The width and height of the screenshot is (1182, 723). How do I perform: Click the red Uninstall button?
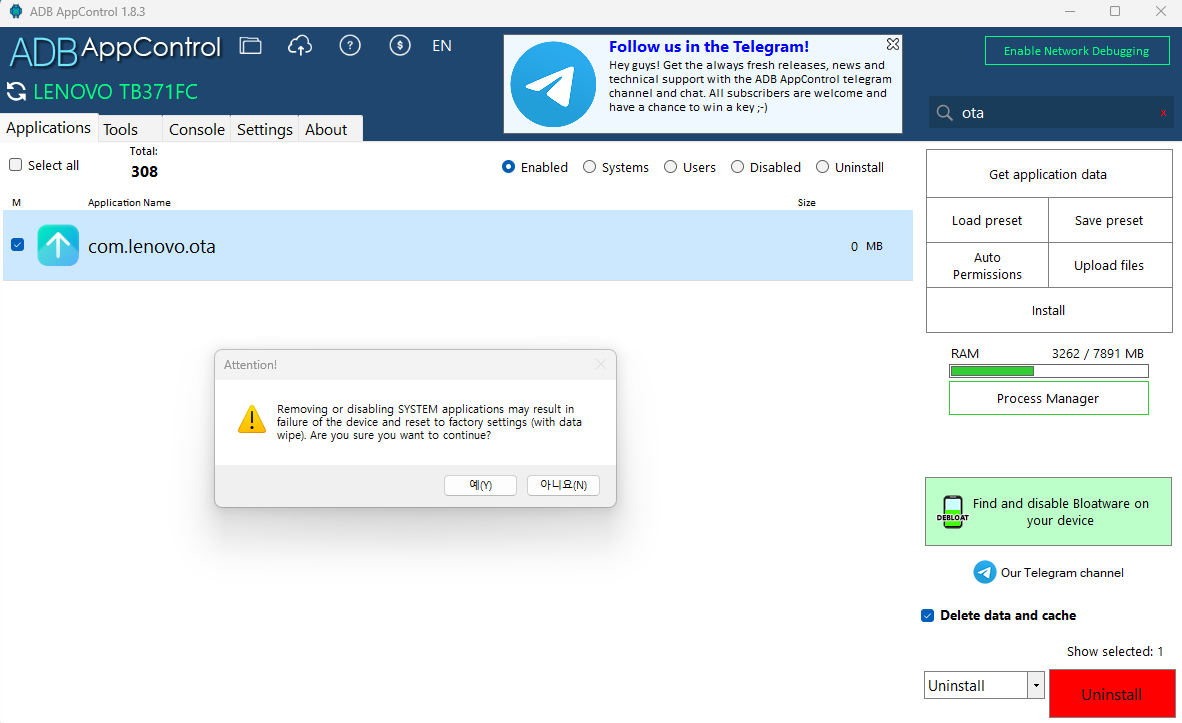click(1112, 694)
